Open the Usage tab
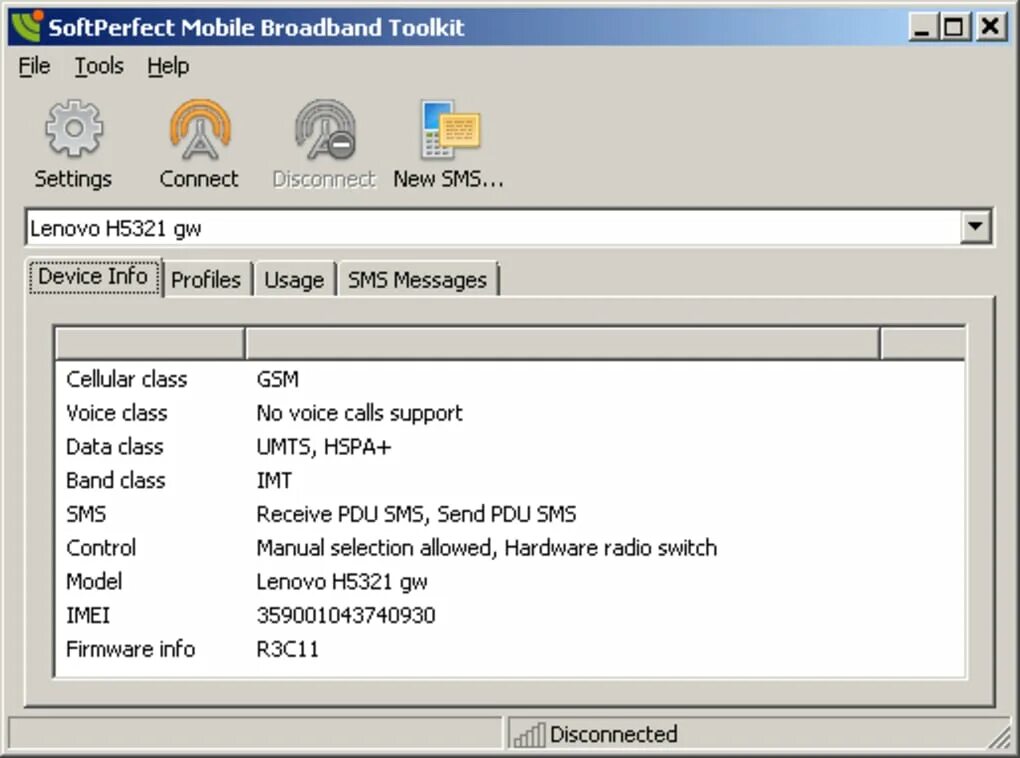The width and height of the screenshot is (1020, 758). click(x=293, y=279)
